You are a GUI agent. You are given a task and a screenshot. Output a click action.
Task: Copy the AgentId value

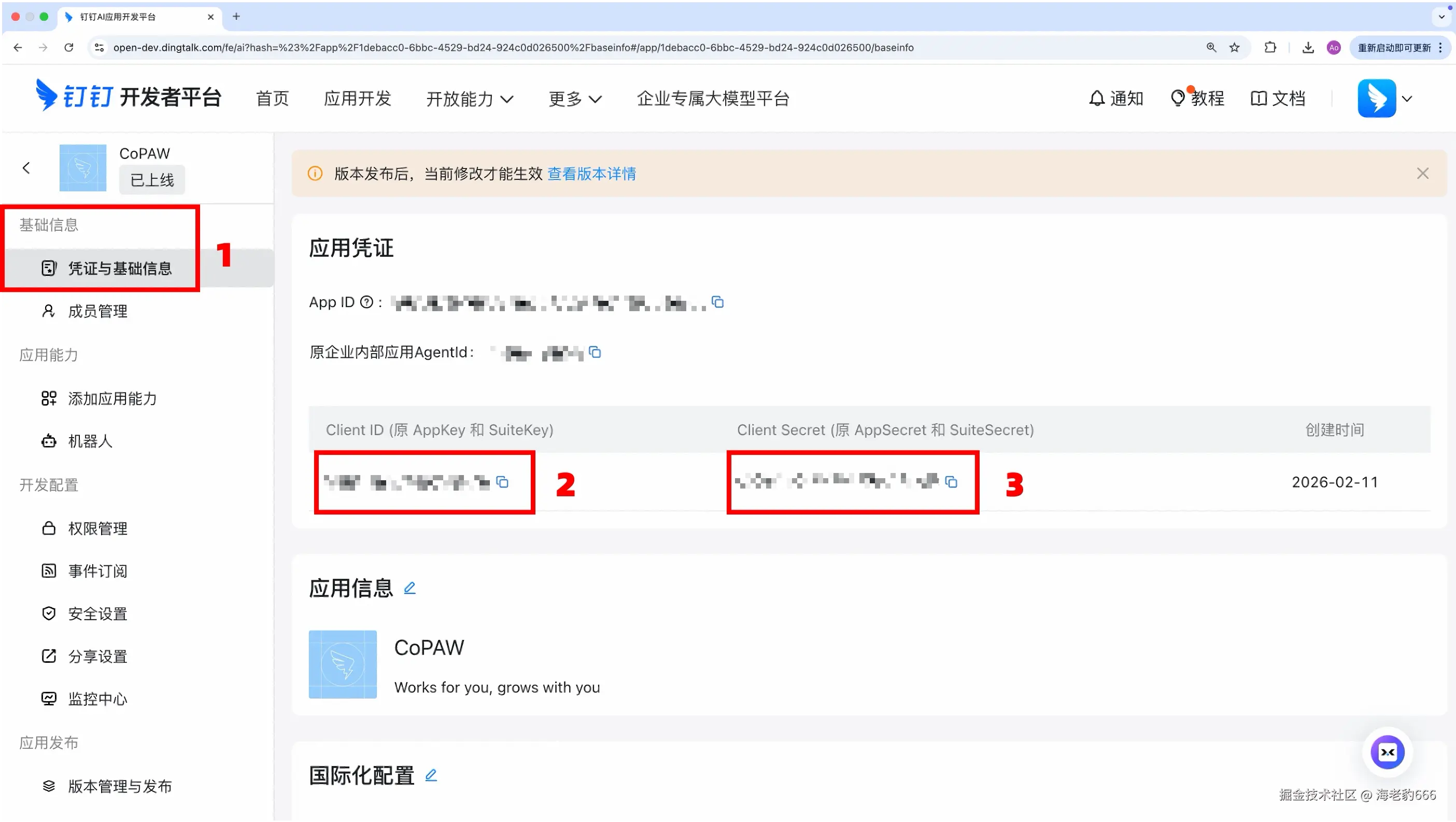[595, 352]
